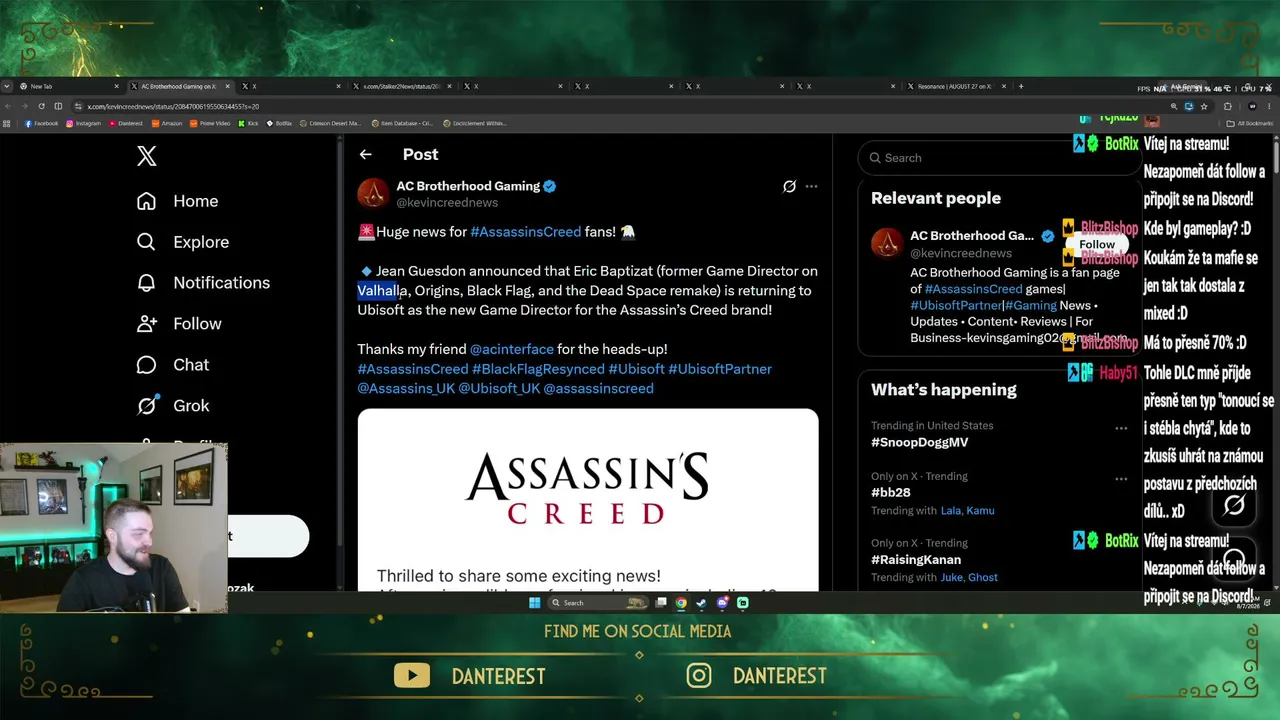The width and height of the screenshot is (1280, 720).
Task: Open the @assassinscreed mention
Action: (598, 388)
